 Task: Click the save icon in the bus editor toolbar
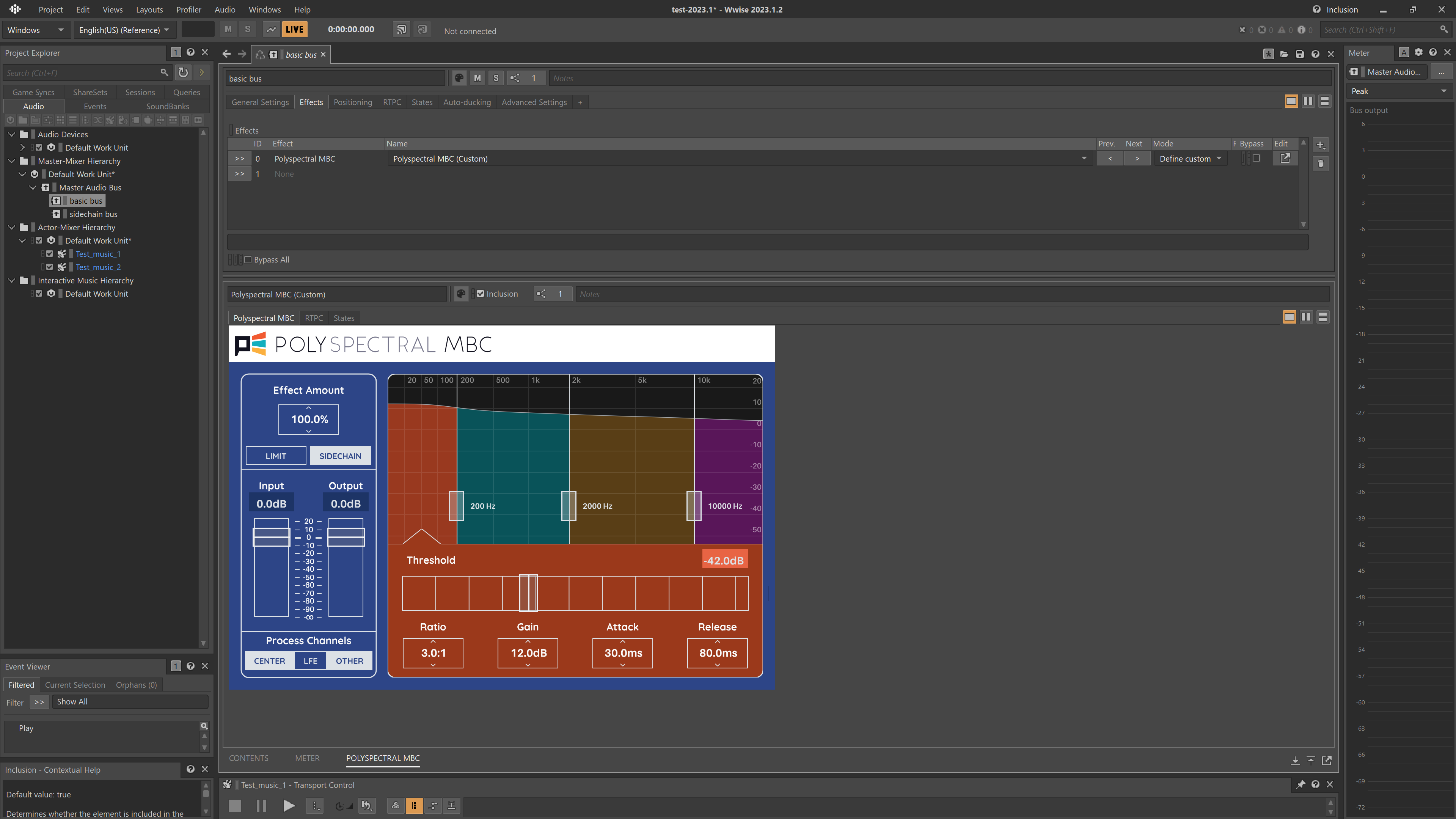pyautogui.click(x=1300, y=54)
